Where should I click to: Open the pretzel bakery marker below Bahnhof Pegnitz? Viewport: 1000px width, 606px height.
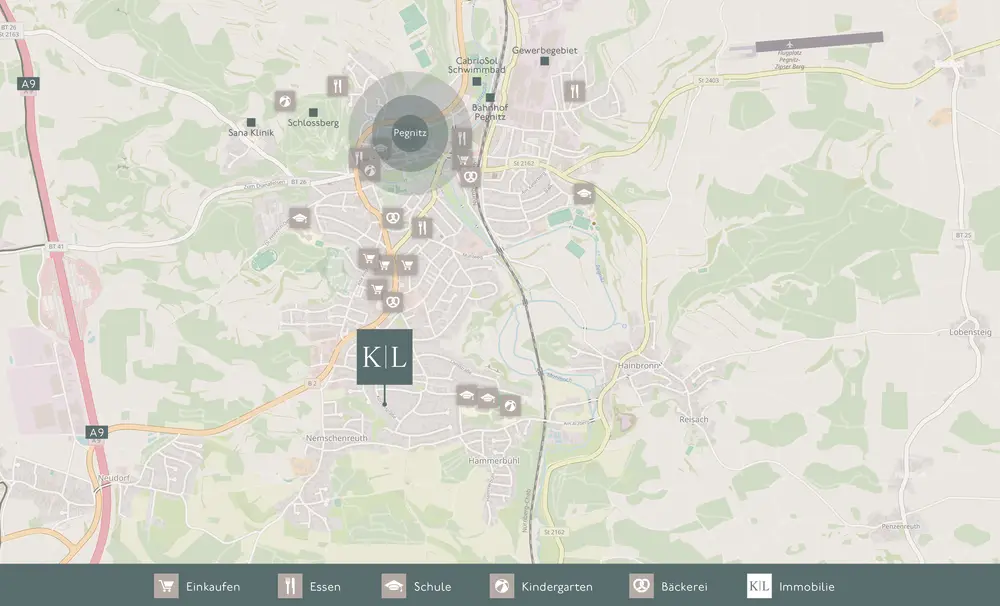[471, 177]
